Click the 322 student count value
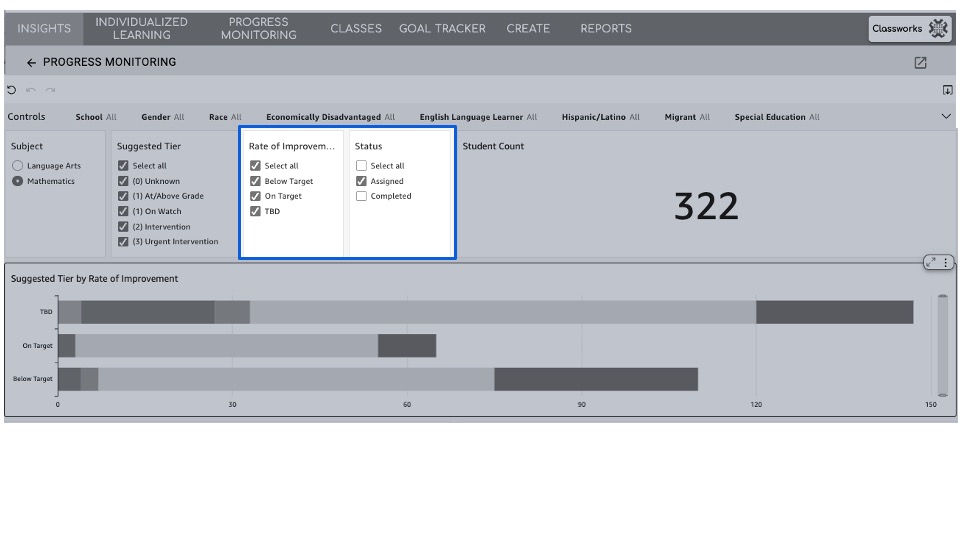Viewport: 960px width, 540px height. [x=706, y=206]
